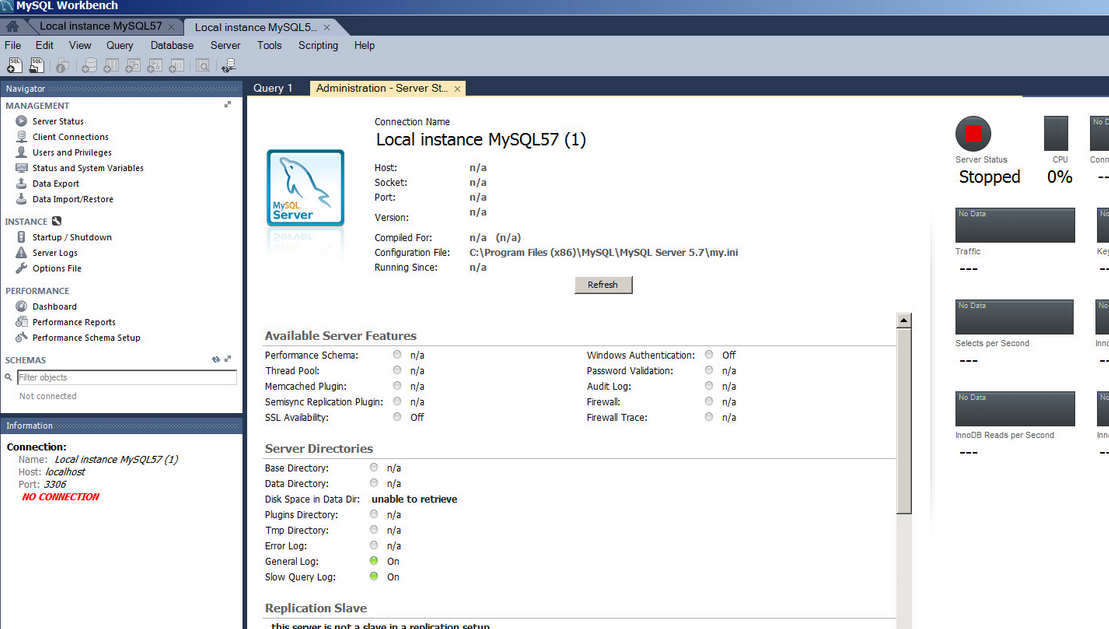Screen dimensions: 1109x629
Task: Click the CPU usage gauge
Action: click(x=1056, y=133)
